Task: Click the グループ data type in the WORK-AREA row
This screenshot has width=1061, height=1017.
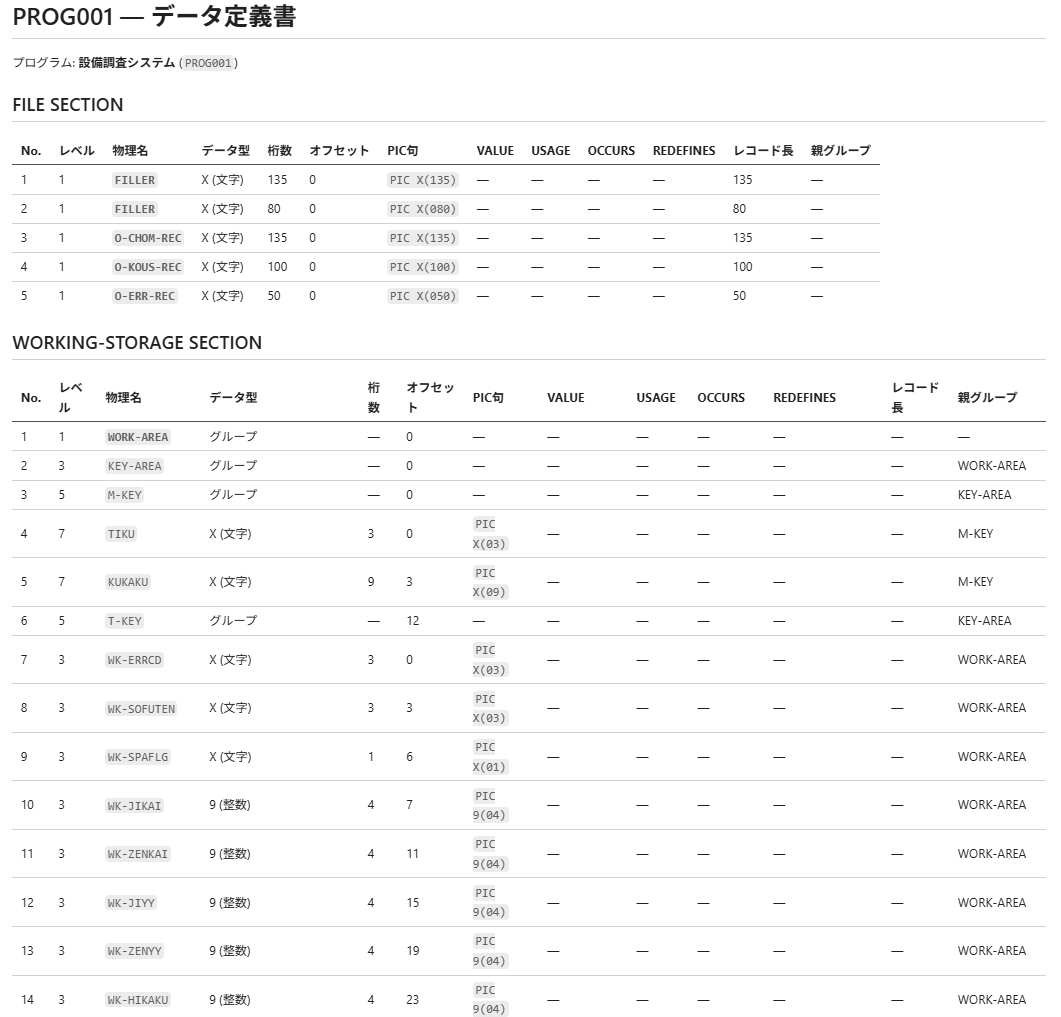Action: (x=233, y=436)
